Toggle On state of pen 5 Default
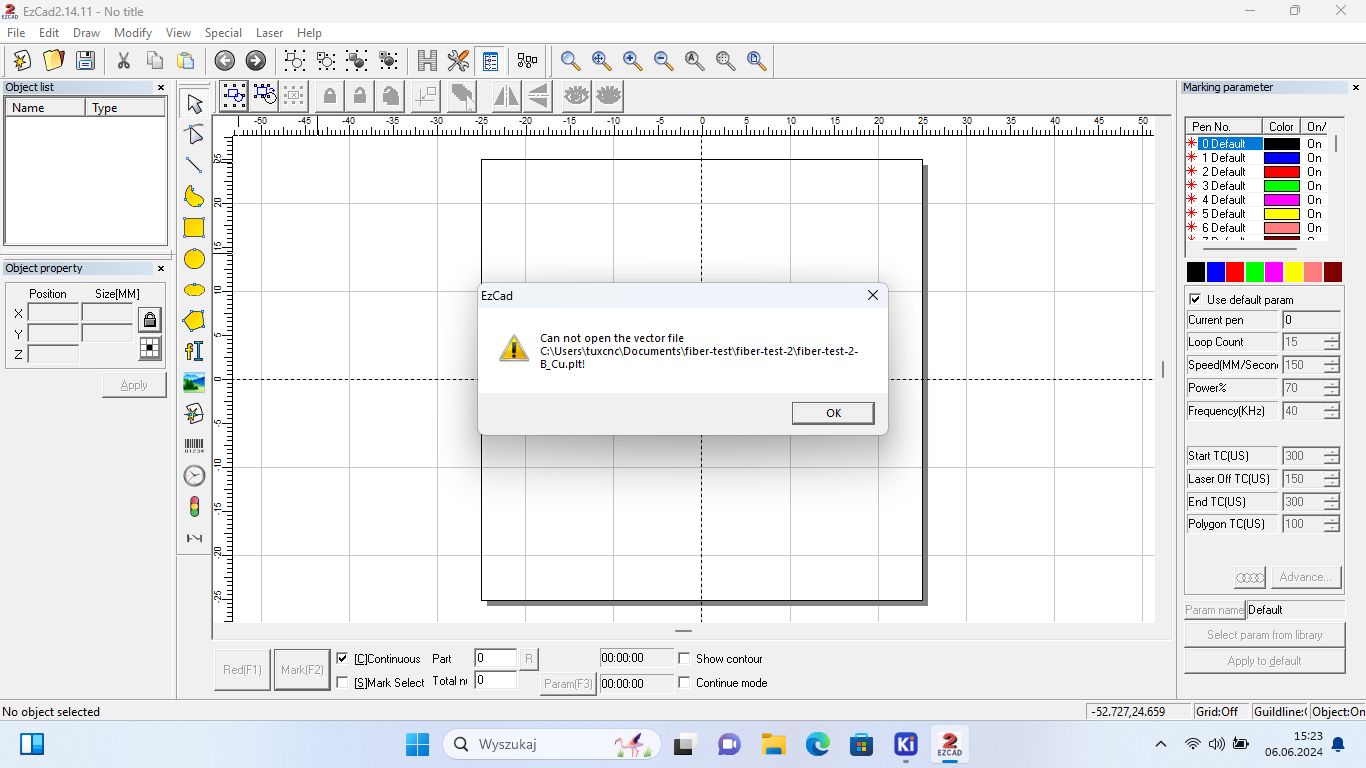This screenshot has width=1366, height=768. [1314, 214]
